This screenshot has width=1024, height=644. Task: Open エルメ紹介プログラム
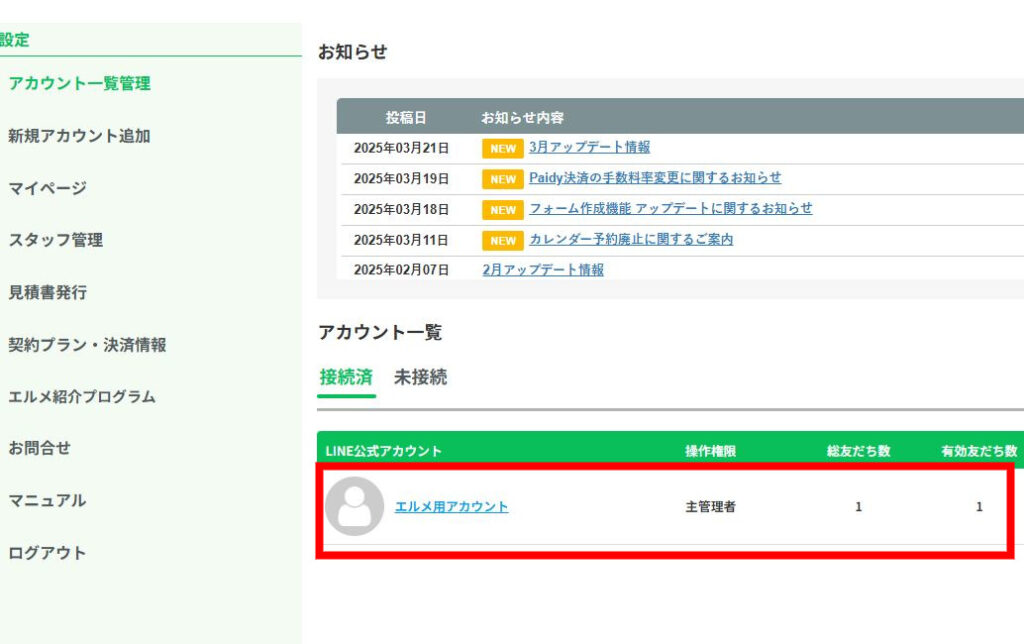click(82, 397)
